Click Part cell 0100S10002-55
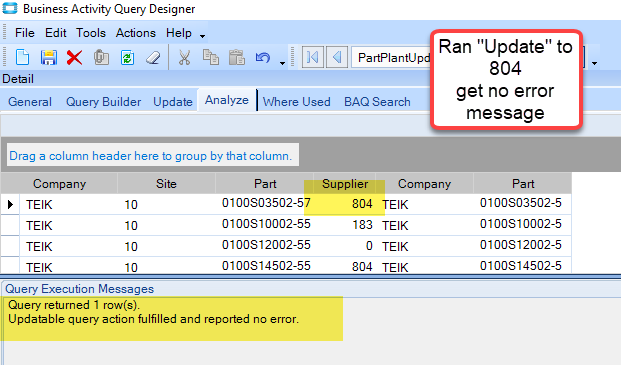Screen dimensions: 621x365 pyautogui.click(x=265, y=225)
